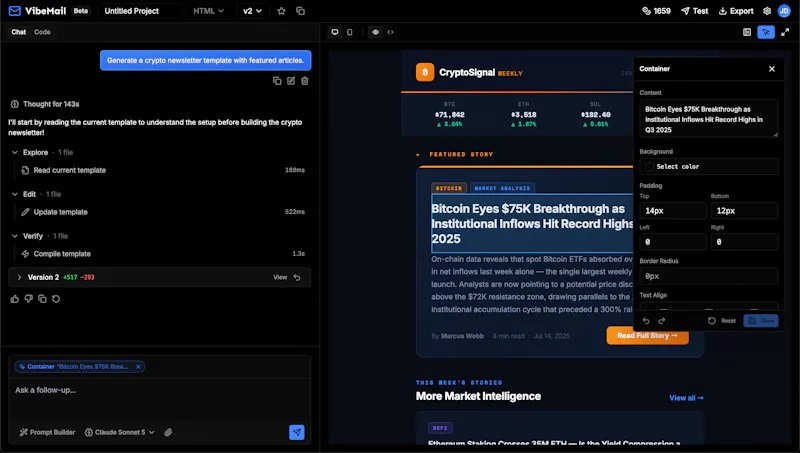Screen dimensions: 800x453
Task: Edit the Untitled Project name field
Action: click(140, 11)
